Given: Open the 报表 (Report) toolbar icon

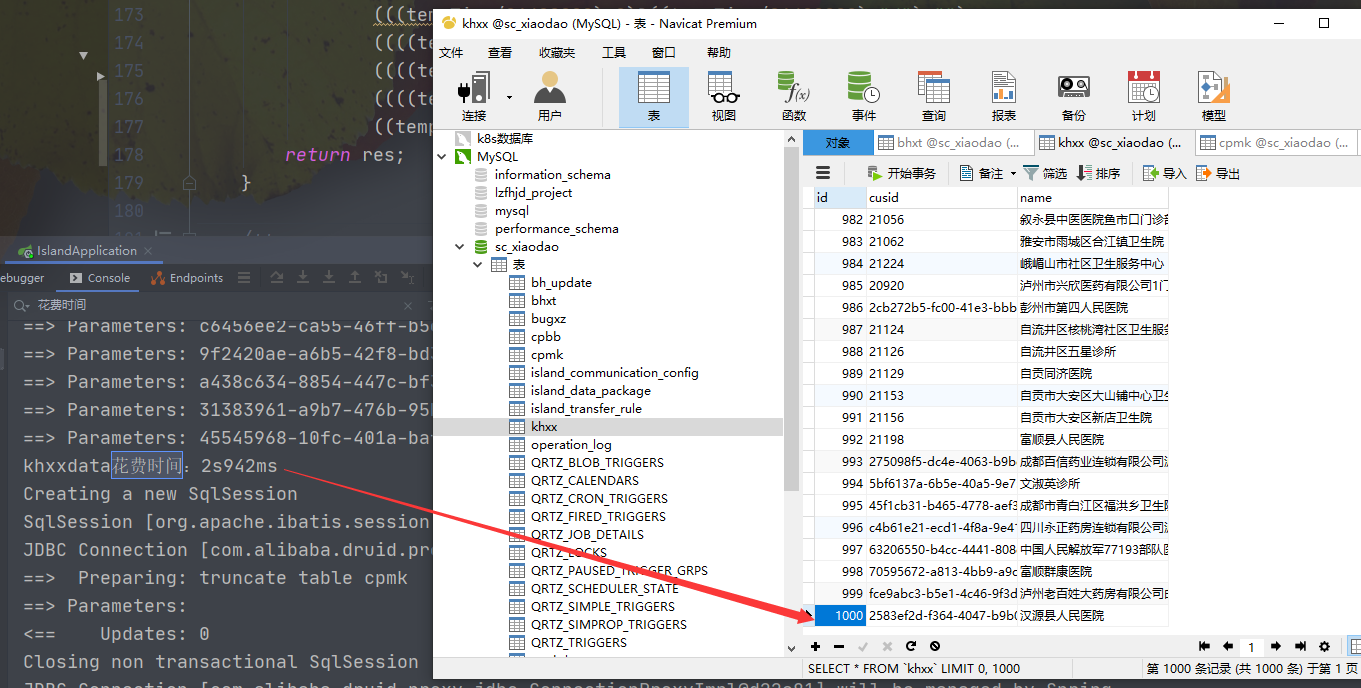Looking at the screenshot, I should point(1004,98).
